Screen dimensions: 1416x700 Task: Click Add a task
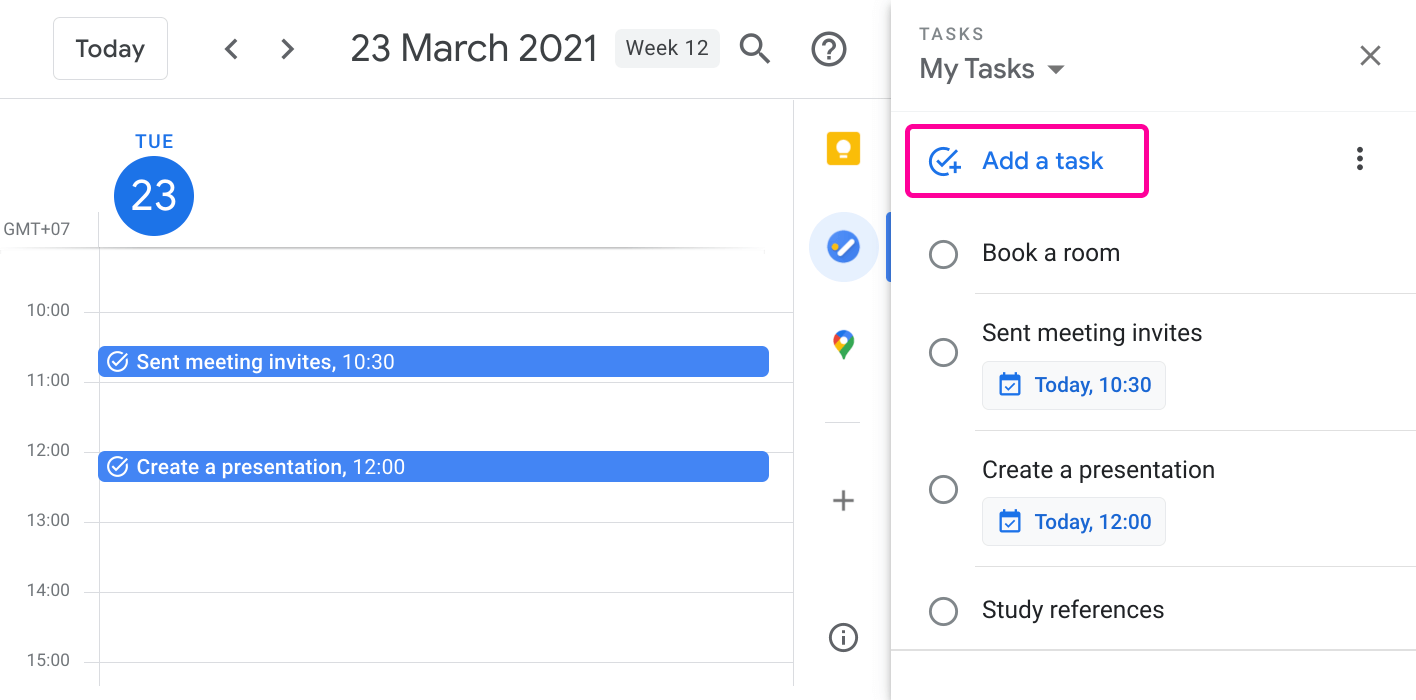tap(1026, 160)
